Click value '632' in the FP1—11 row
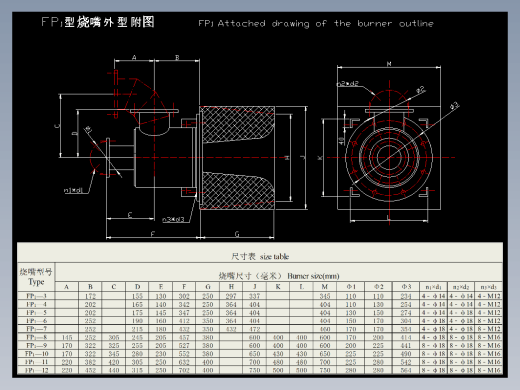The width and height of the screenshot is (520, 390). tap(184, 362)
